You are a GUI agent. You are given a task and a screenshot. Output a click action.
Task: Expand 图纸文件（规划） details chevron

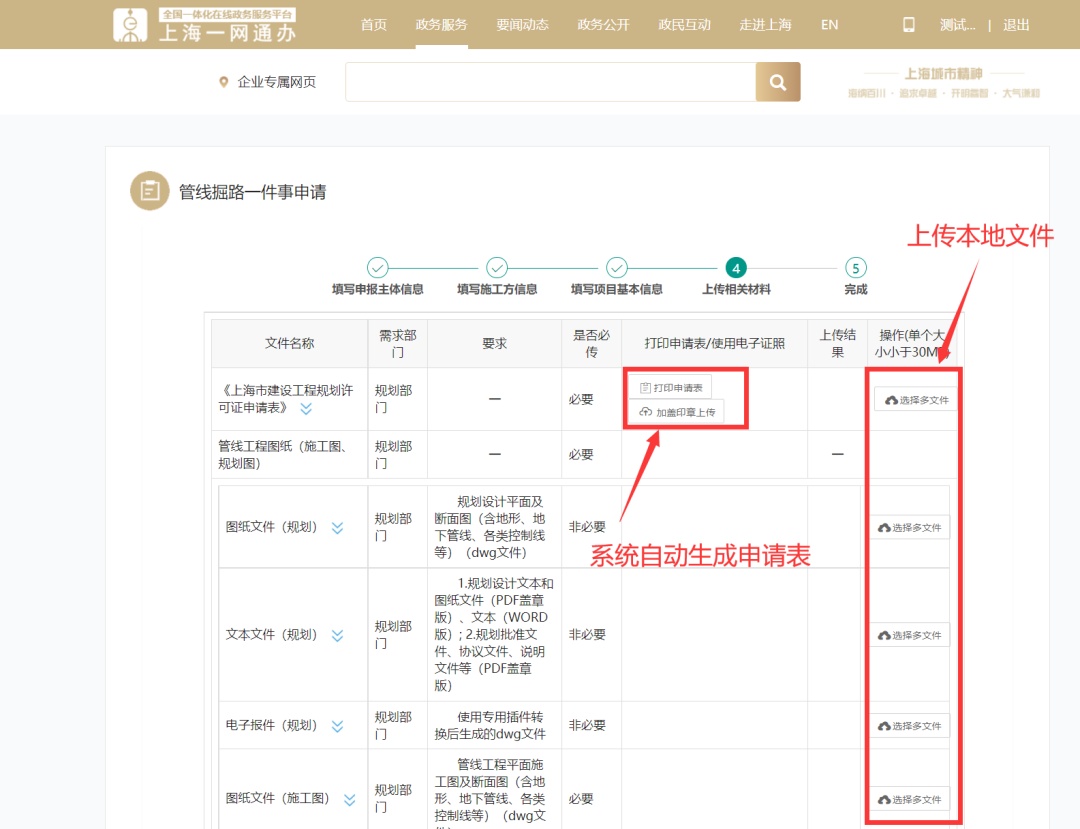337,528
